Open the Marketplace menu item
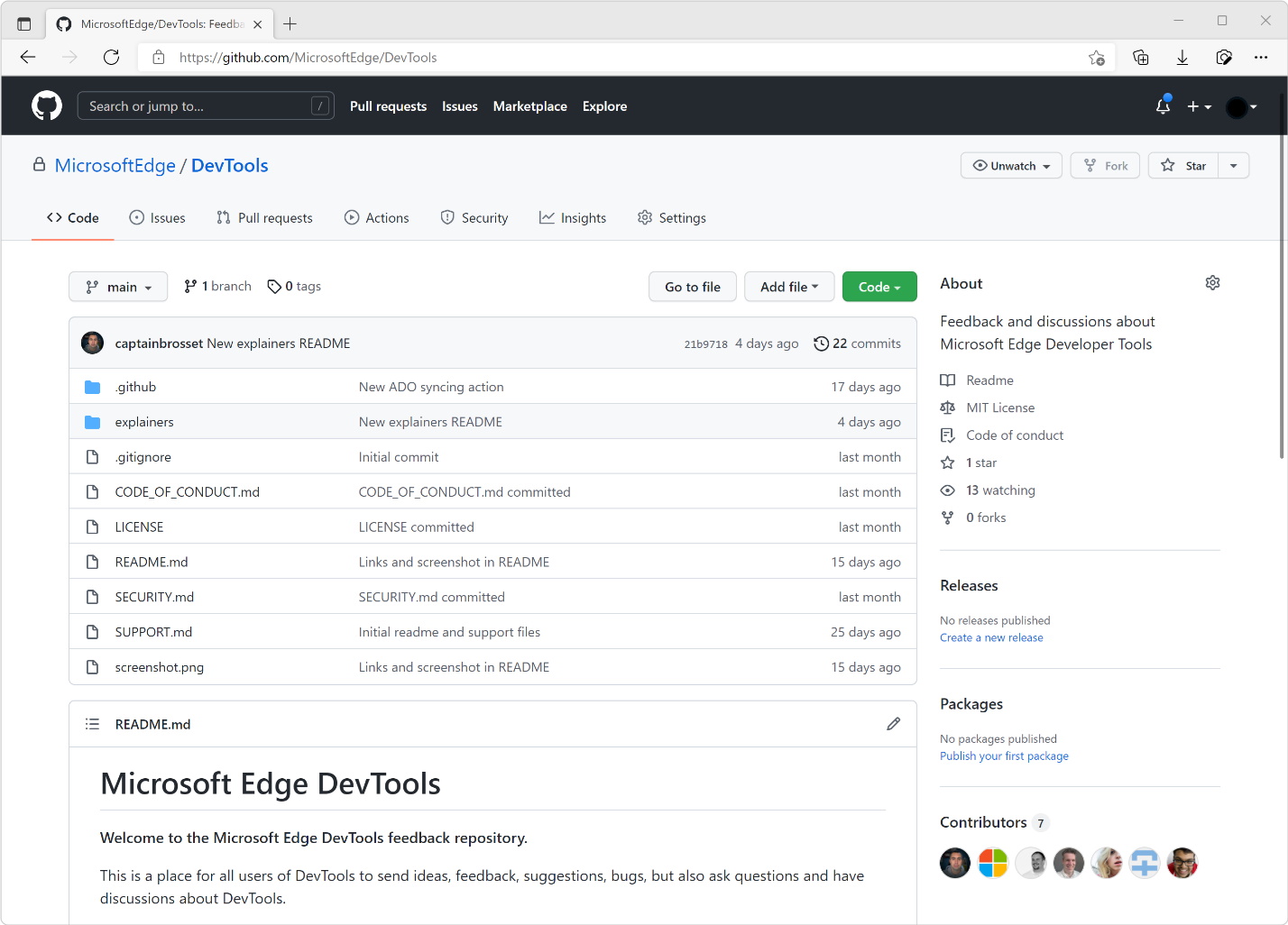 point(529,105)
